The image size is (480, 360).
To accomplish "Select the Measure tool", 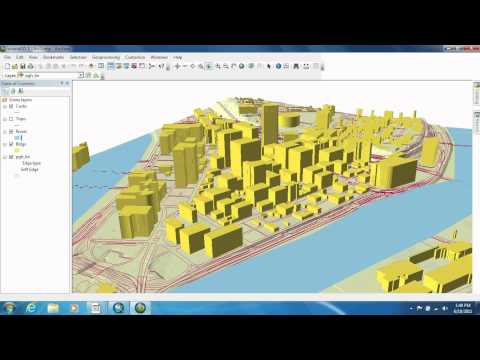I will click(x=306, y=66).
